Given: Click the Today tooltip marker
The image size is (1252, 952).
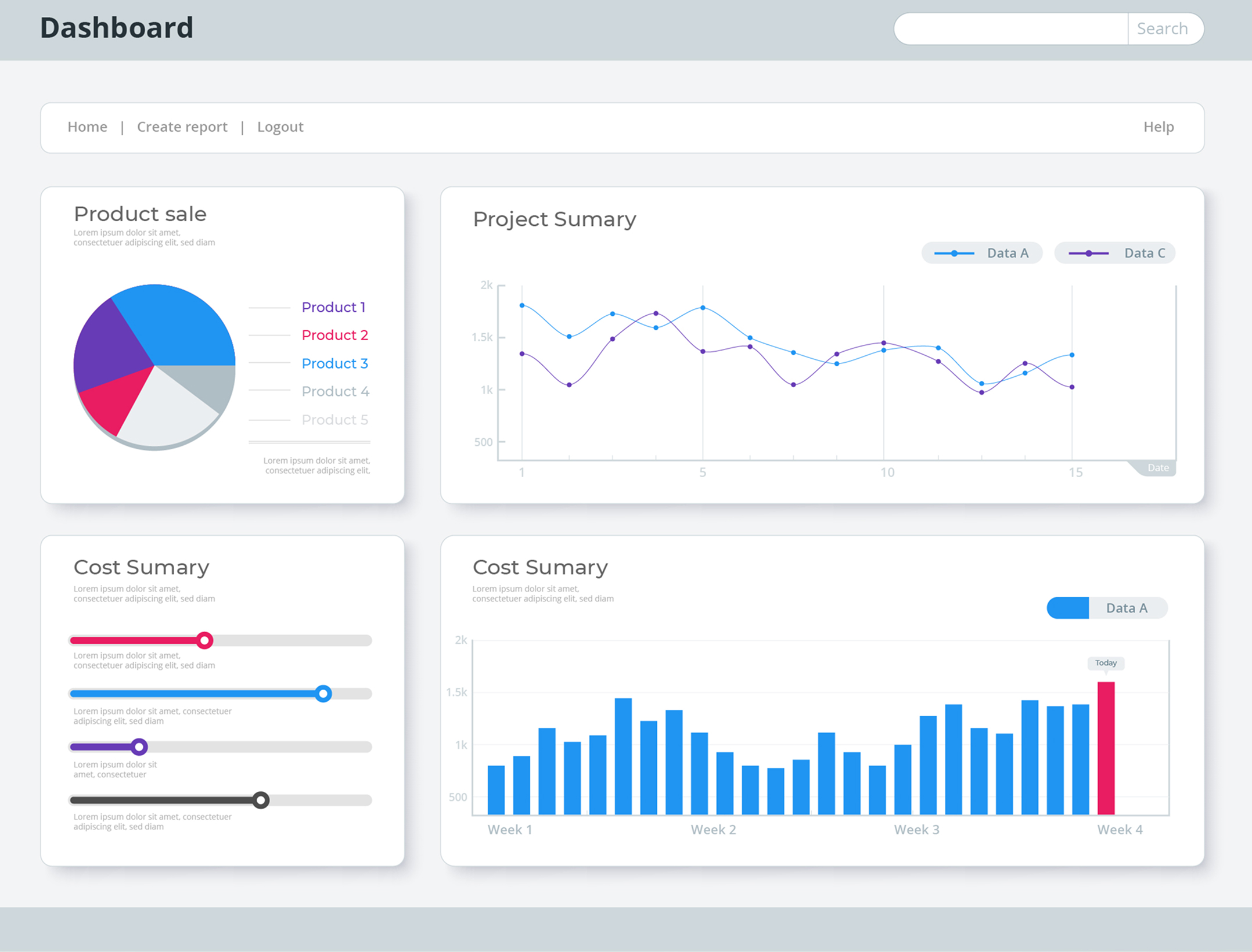Looking at the screenshot, I should coord(1106,663).
